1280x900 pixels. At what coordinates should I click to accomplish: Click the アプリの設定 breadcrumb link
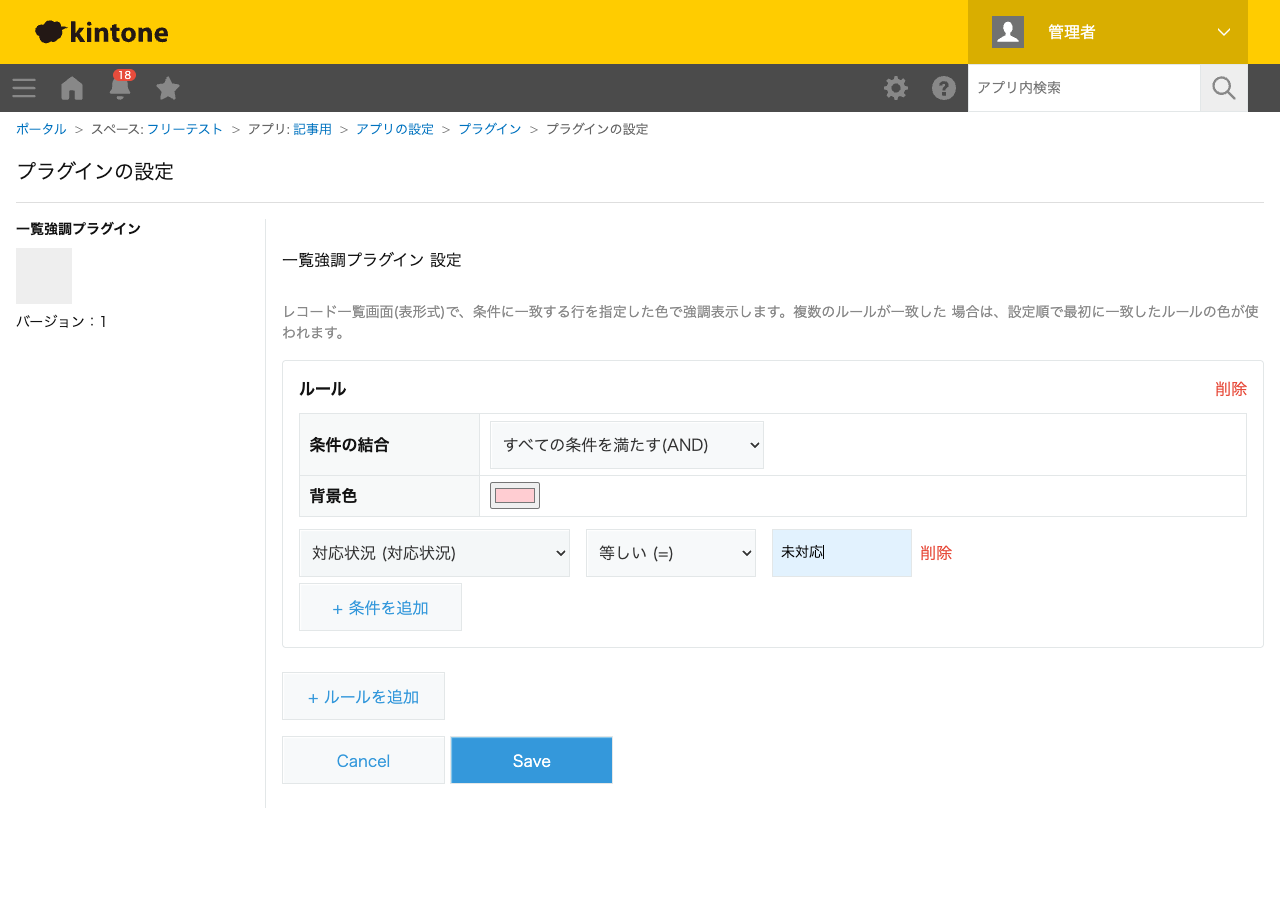[x=395, y=129]
